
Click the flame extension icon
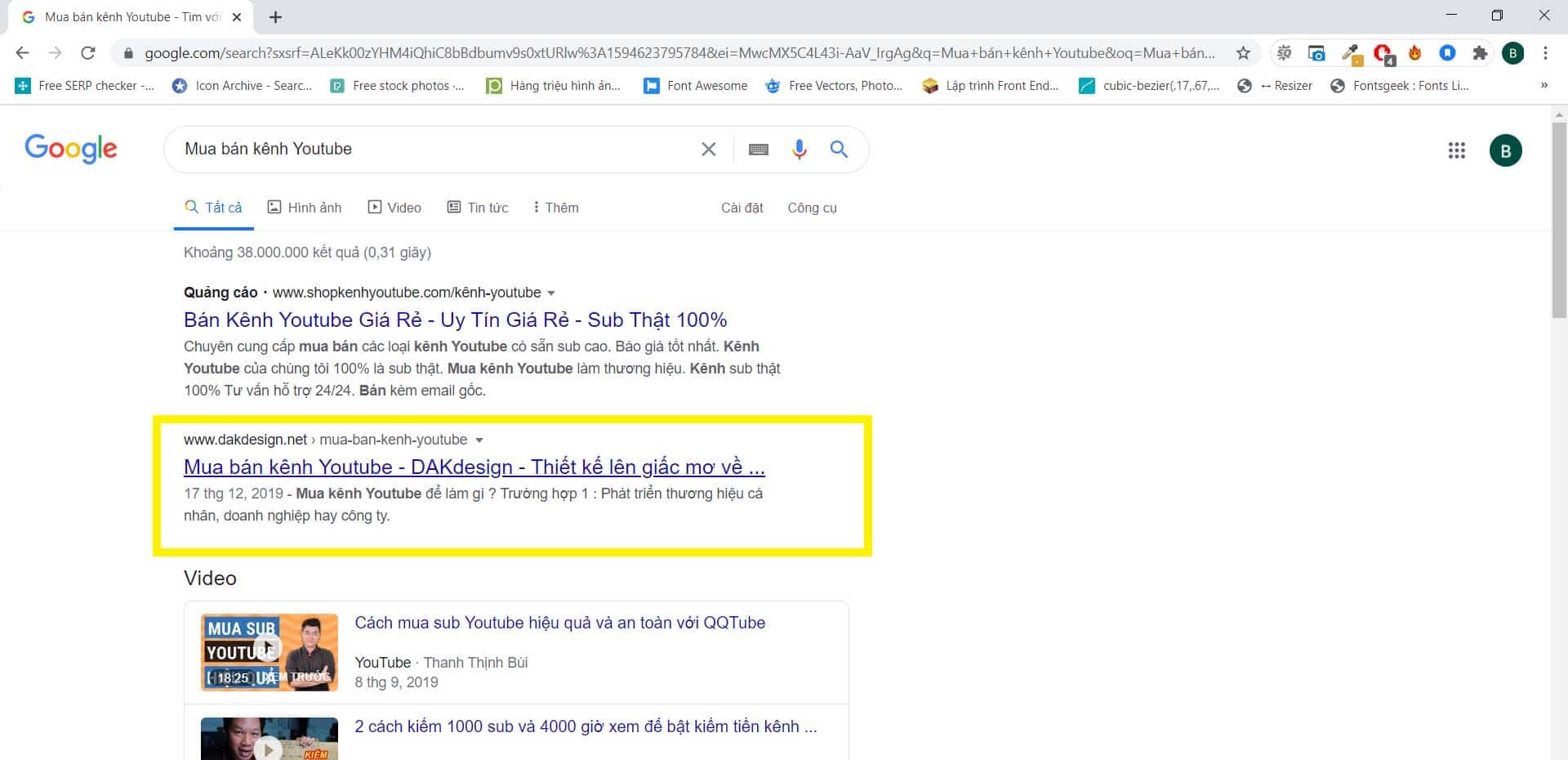[1415, 53]
